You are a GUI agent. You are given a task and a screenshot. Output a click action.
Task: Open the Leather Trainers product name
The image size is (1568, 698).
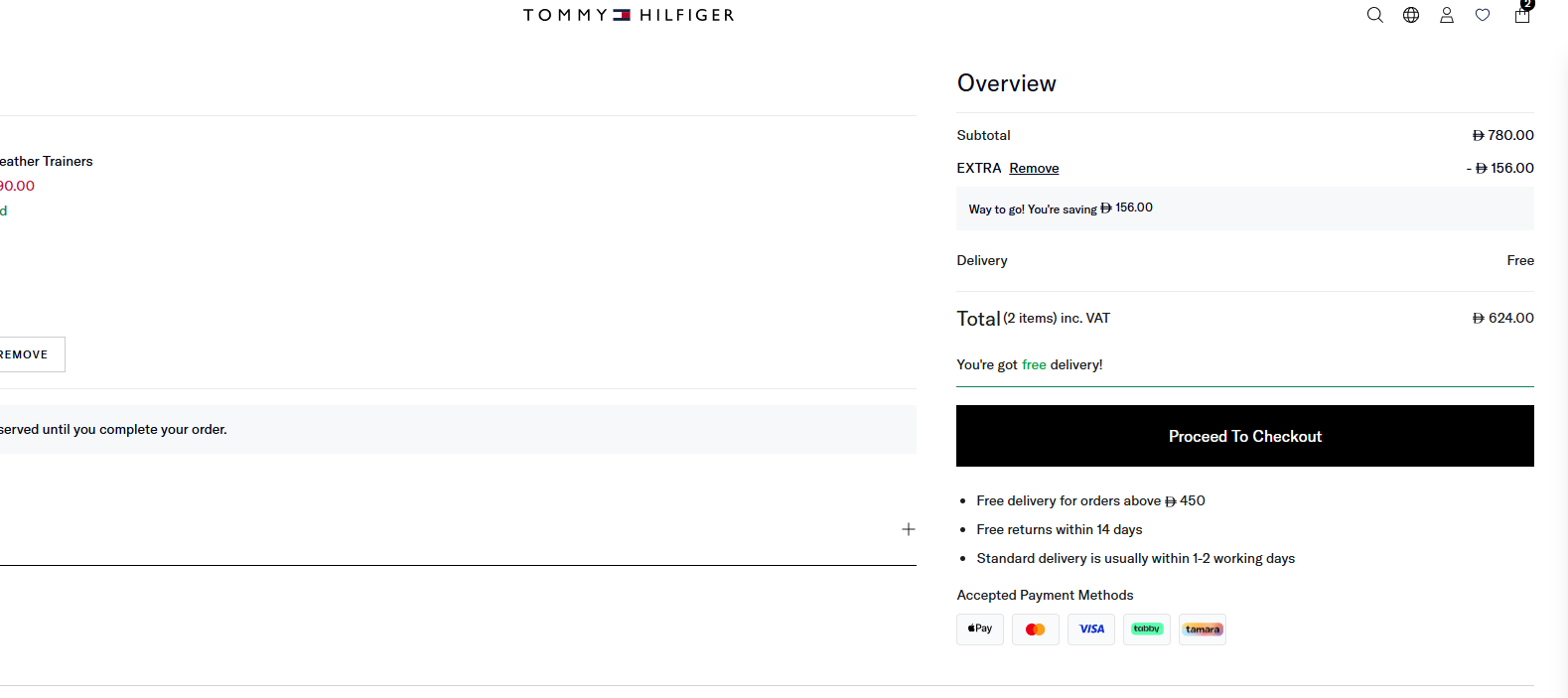point(47,161)
